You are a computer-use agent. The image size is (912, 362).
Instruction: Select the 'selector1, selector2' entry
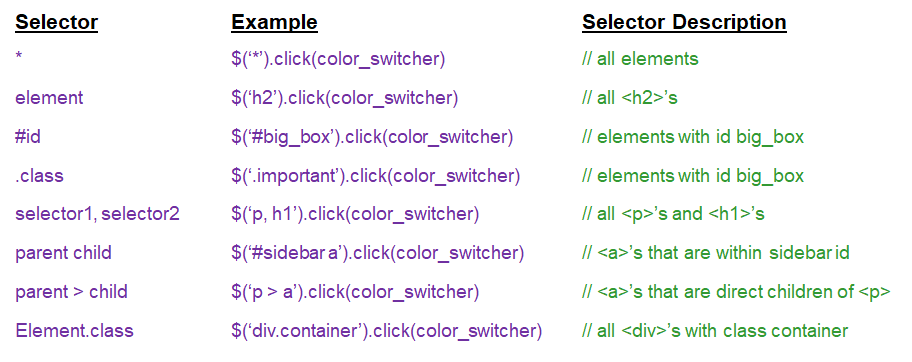coord(97,214)
